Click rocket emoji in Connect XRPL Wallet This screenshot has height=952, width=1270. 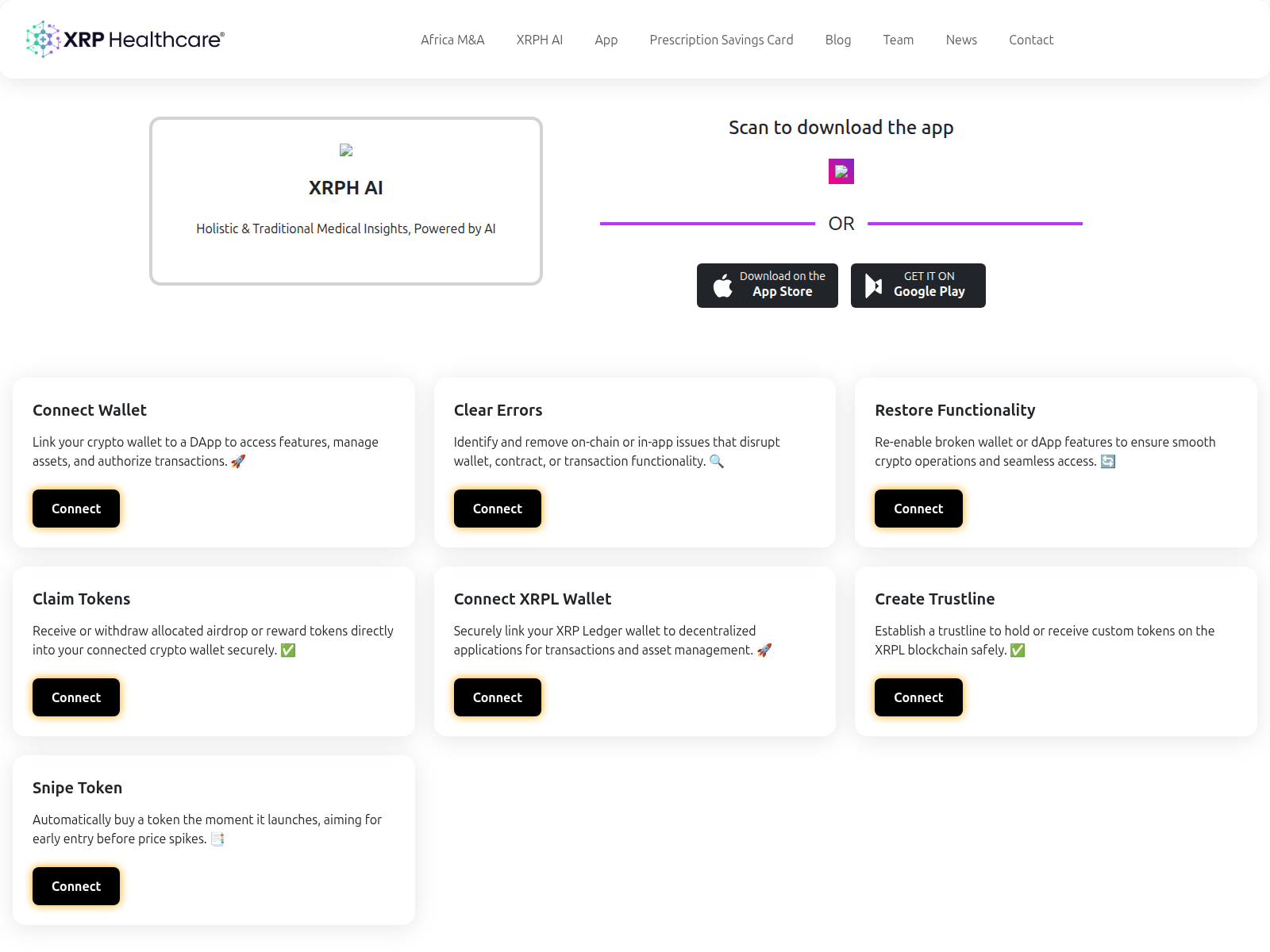pyautogui.click(x=764, y=650)
